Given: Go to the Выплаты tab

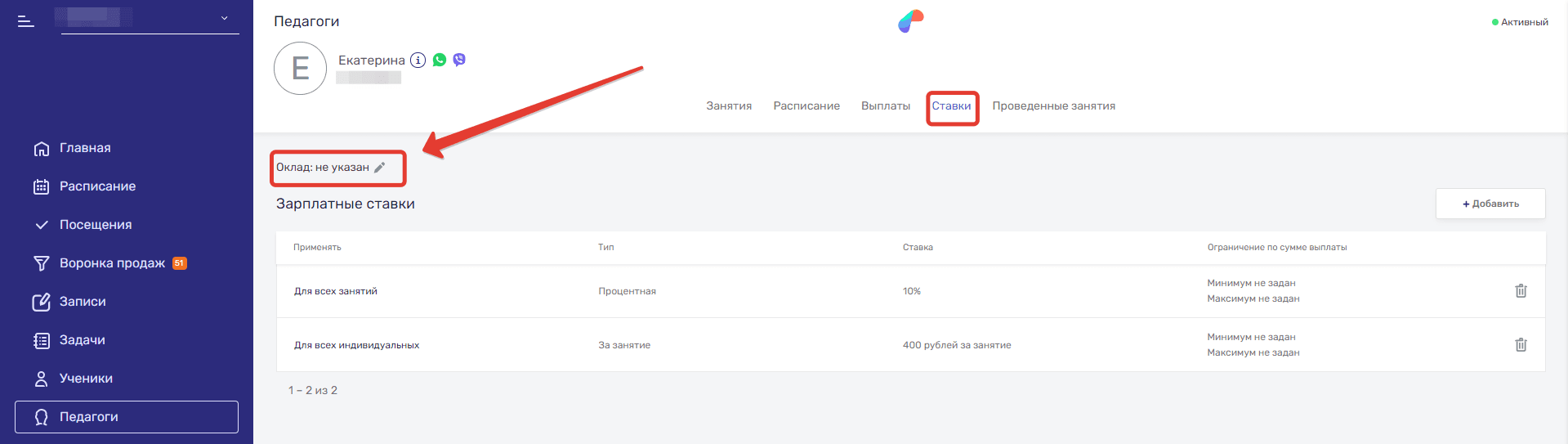Looking at the screenshot, I should coord(886,106).
